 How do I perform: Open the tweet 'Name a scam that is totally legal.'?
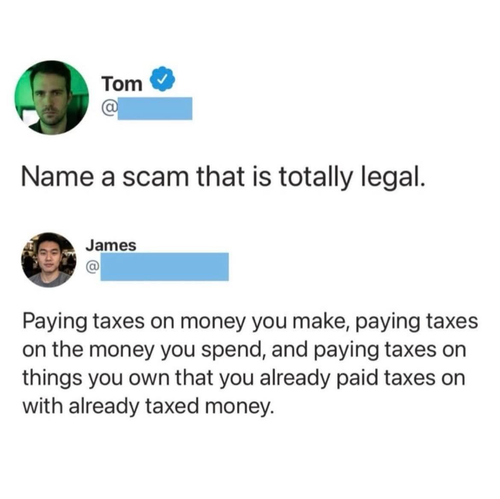[x=223, y=177]
